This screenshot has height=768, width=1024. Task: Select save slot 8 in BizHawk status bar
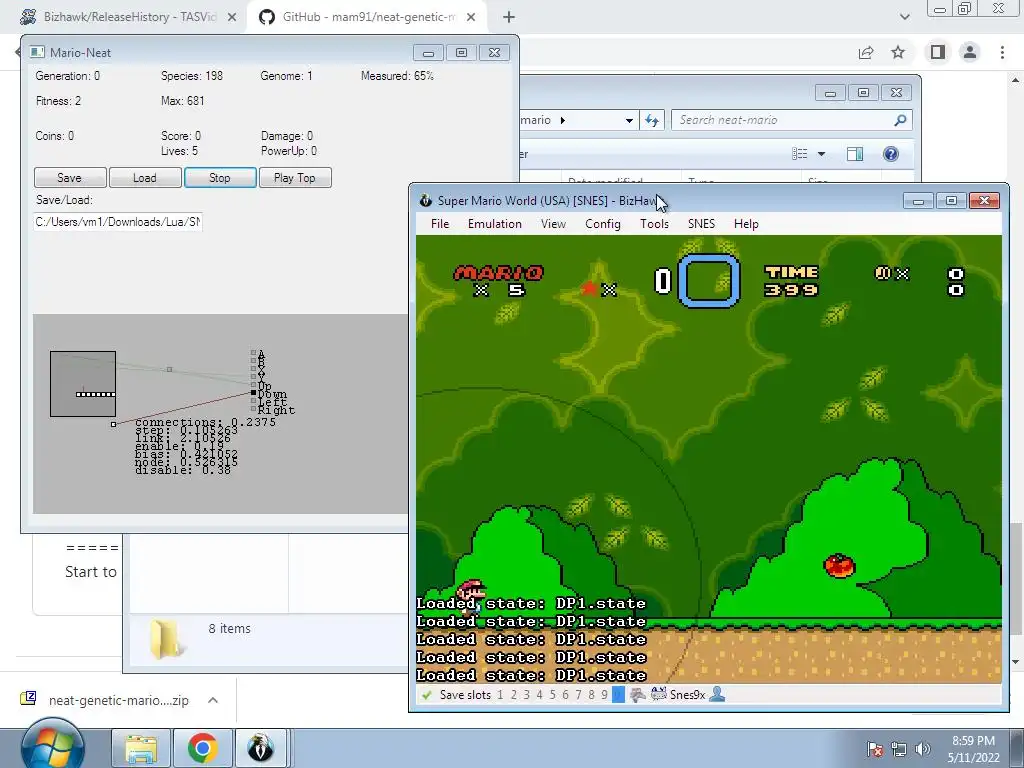[591, 695]
